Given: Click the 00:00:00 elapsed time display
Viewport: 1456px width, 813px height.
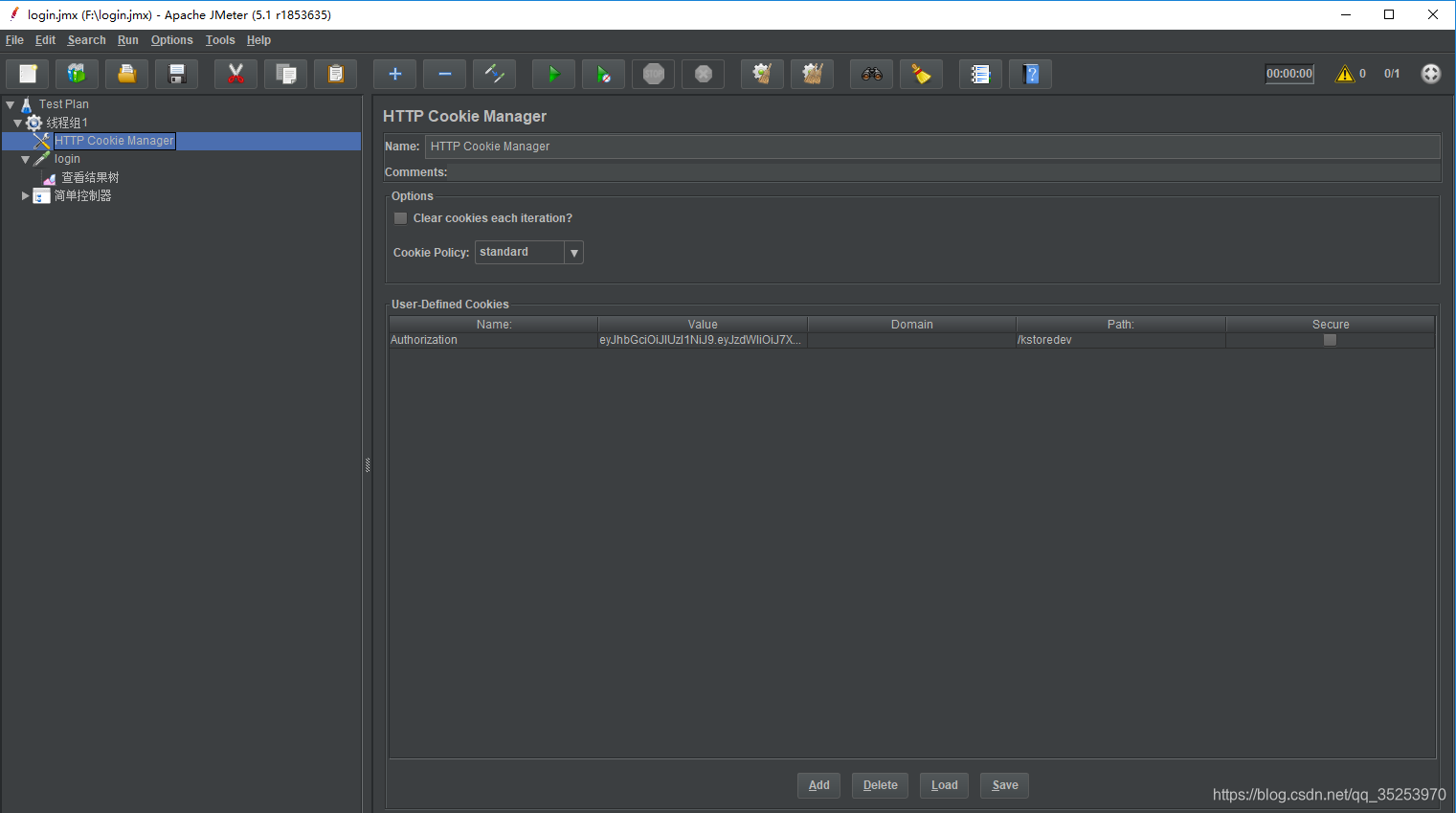Looking at the screenshot, I should [1289, 74].
